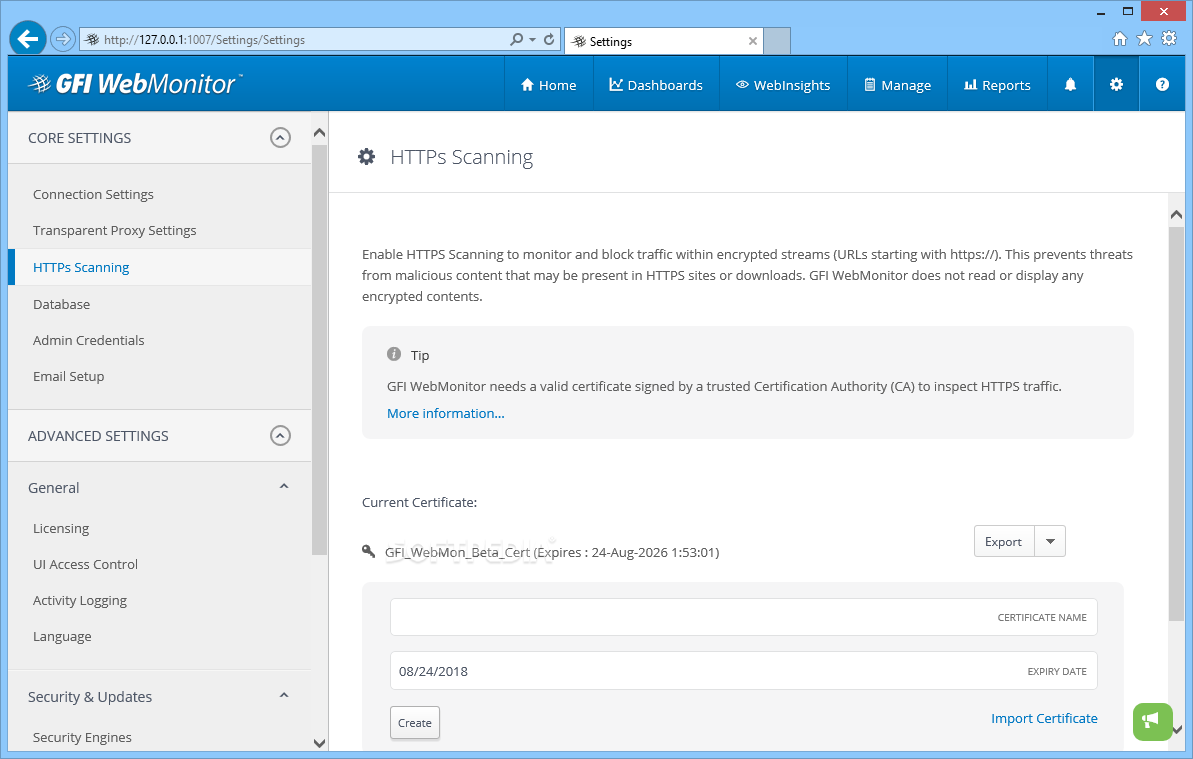Open the Dashboards menu
Screen dimensions: 1193x759
pos(656,85)
